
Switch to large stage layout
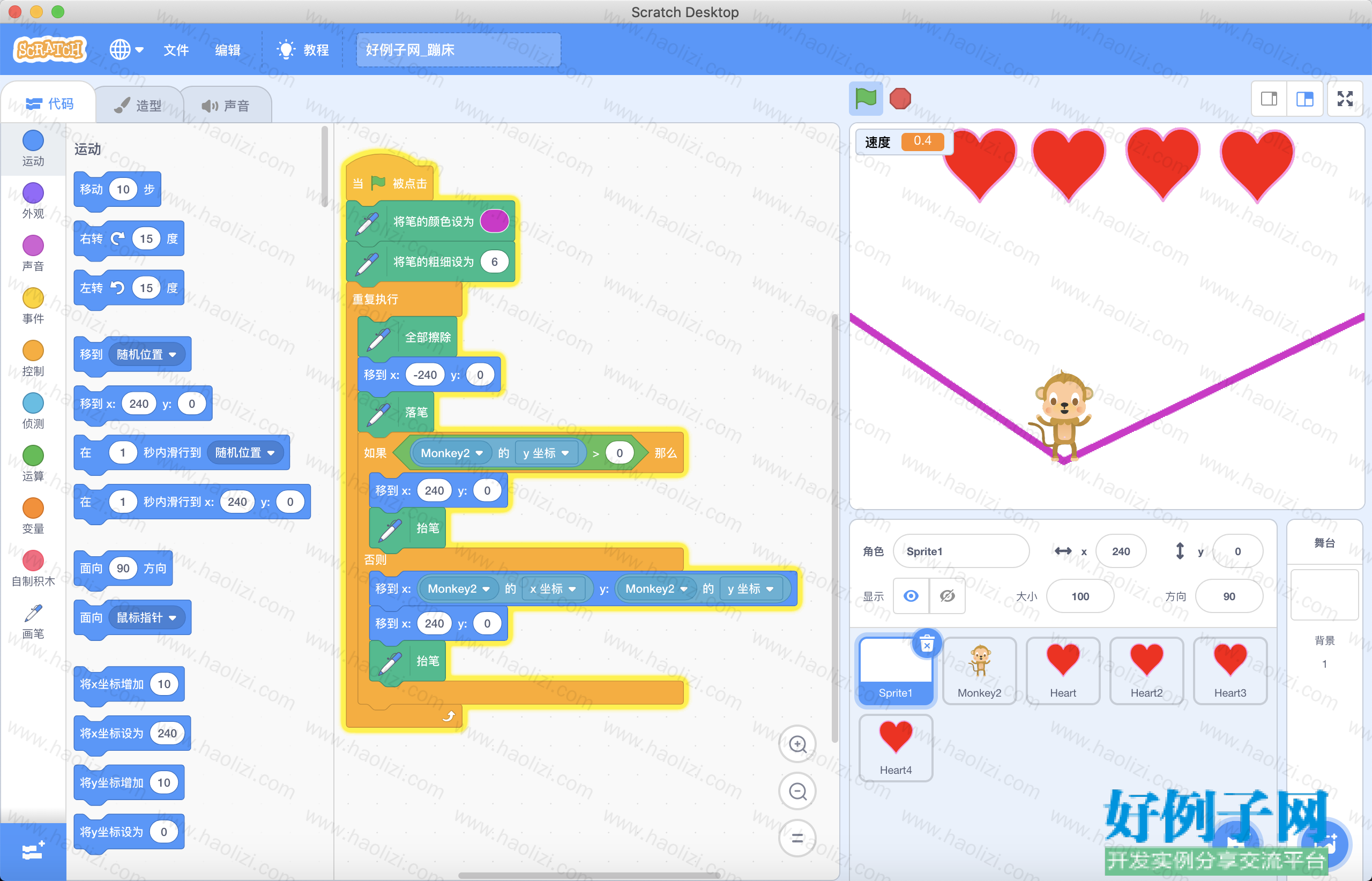(1305, 99)
